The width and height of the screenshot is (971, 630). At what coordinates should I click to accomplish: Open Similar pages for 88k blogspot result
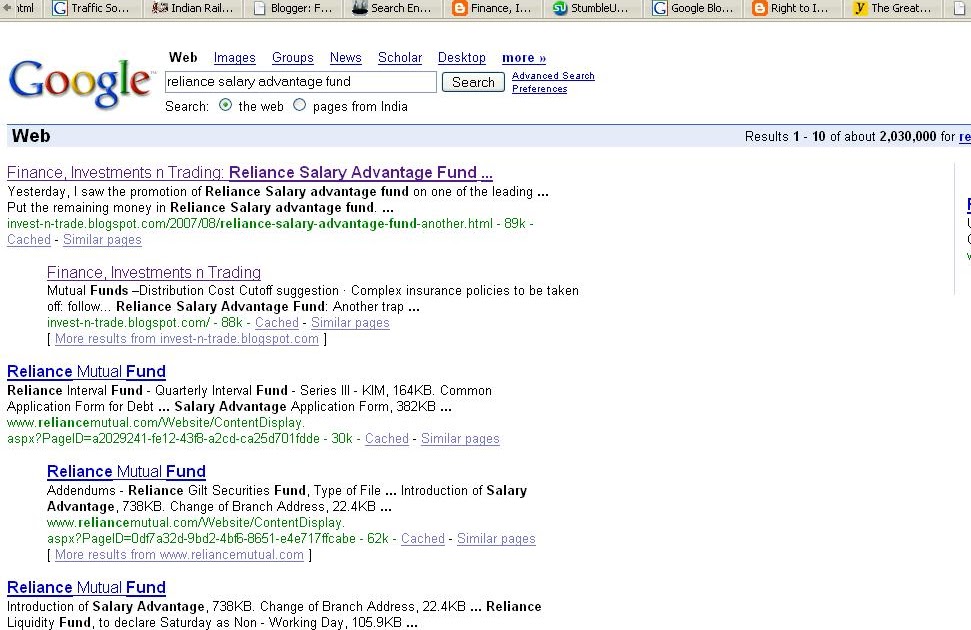pos(350,323)
